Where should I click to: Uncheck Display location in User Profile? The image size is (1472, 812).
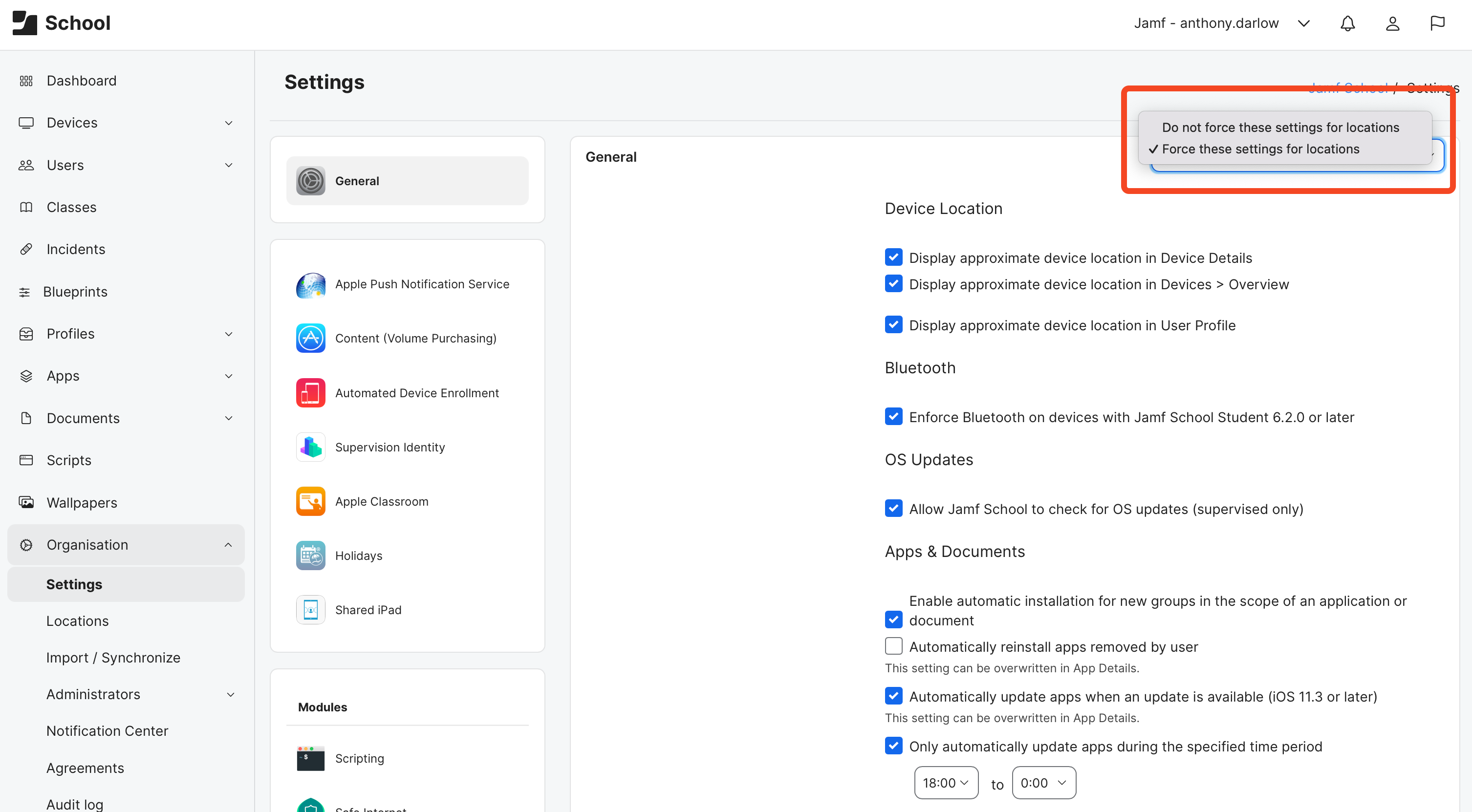pos(894,324)
